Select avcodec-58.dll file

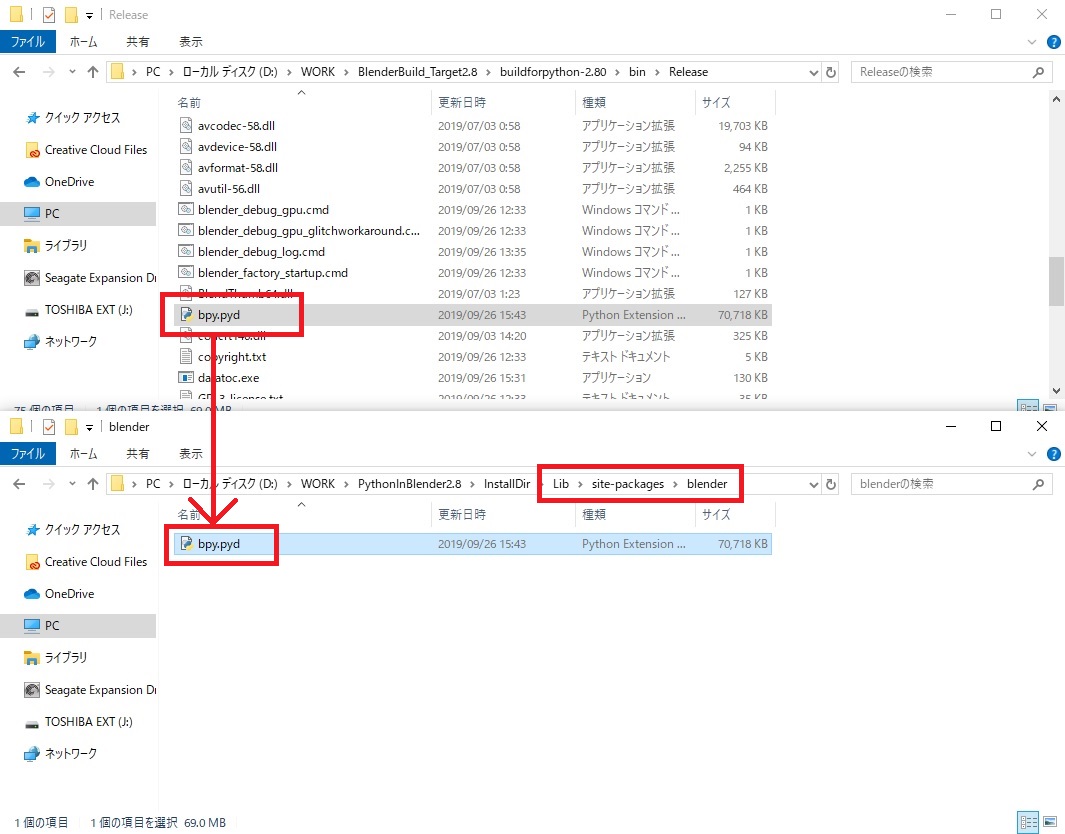pos(236,126)
